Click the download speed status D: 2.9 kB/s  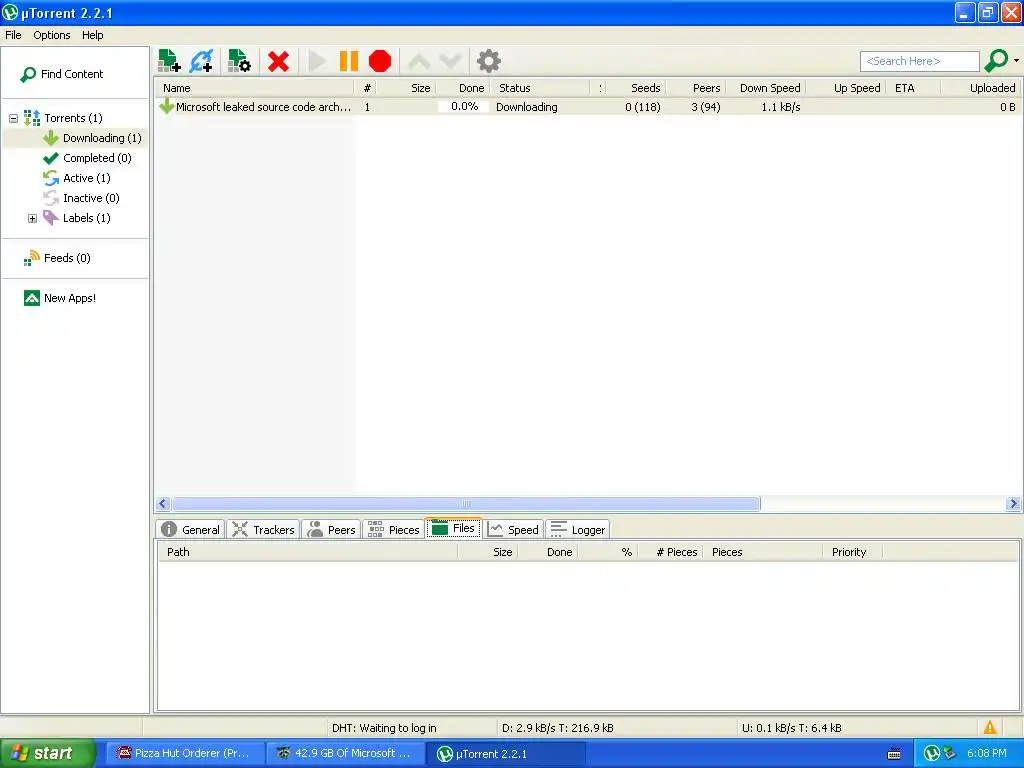[558, 728]
